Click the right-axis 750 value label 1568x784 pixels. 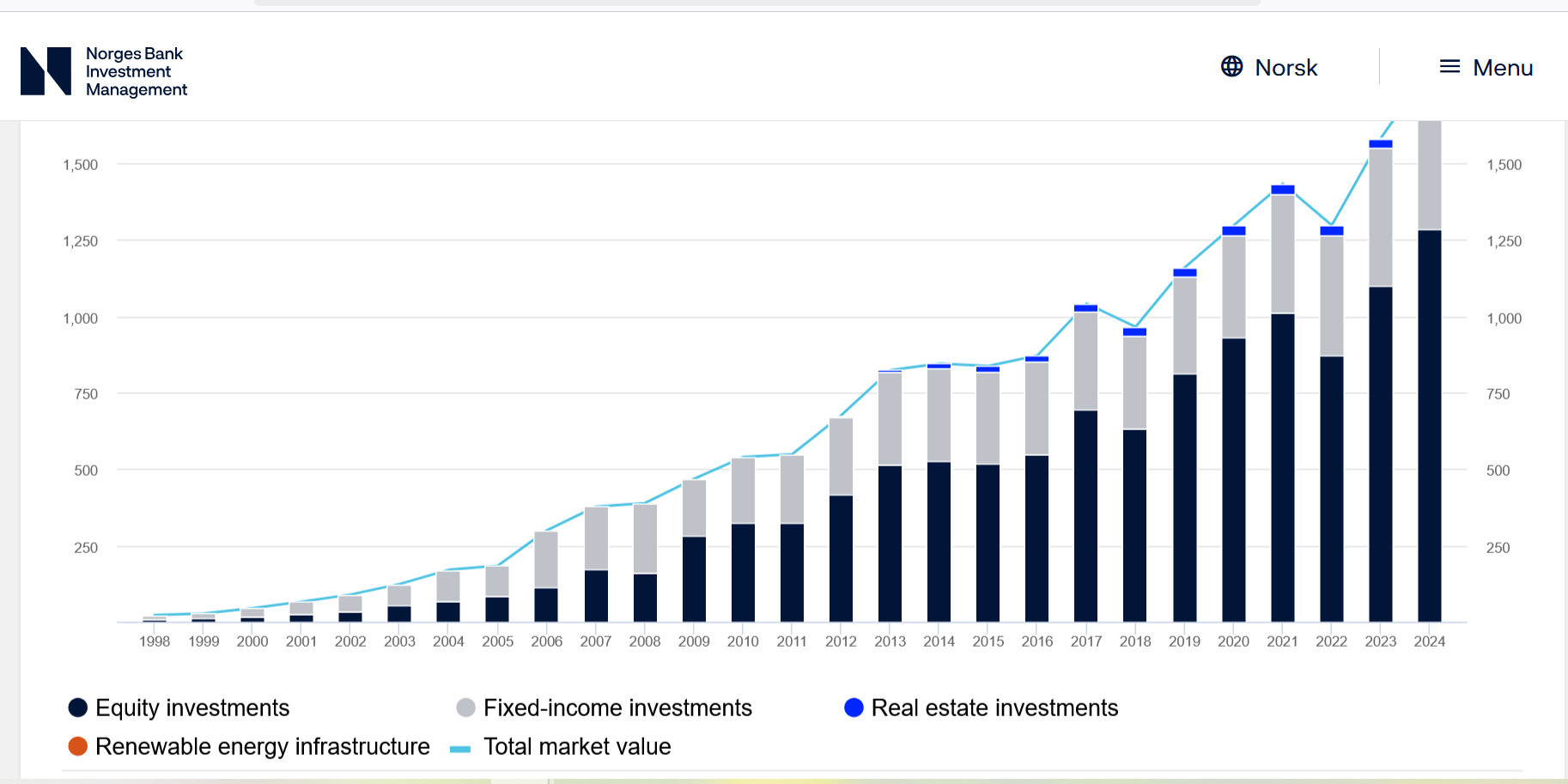coord(1498,394)
